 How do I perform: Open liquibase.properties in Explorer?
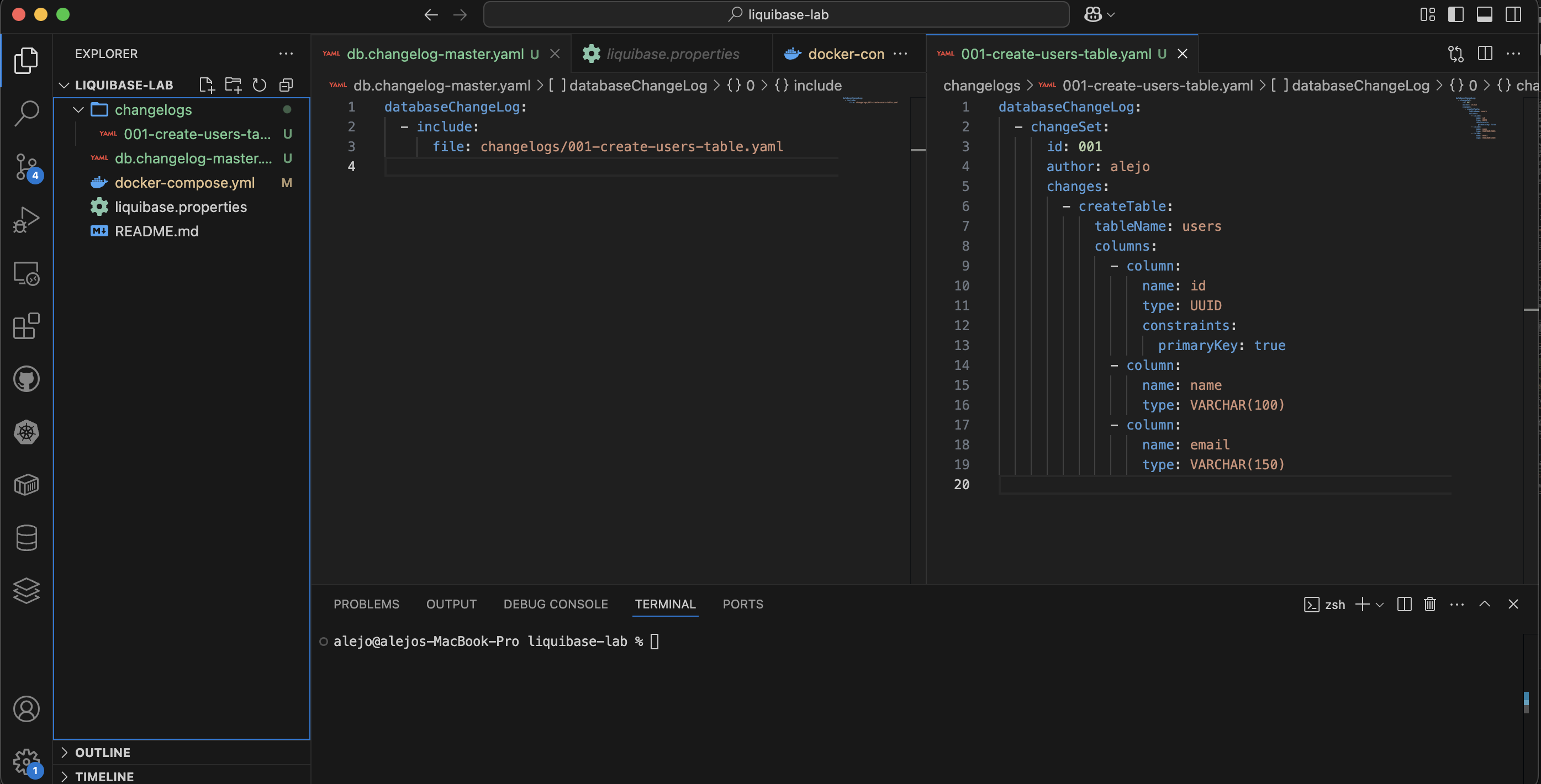(182, 207)
